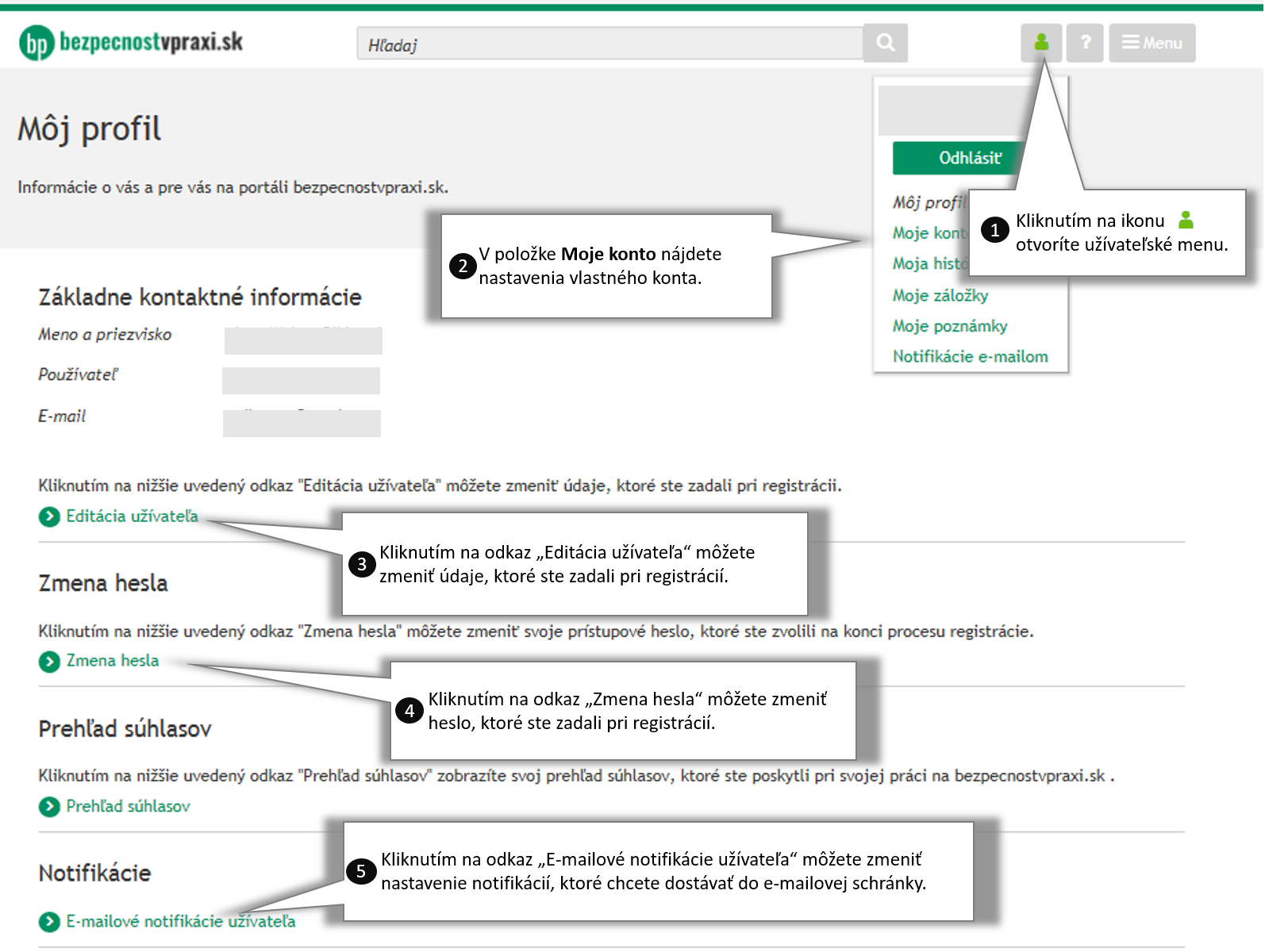Open Moje poznámky menu entry

pos(949,326)
